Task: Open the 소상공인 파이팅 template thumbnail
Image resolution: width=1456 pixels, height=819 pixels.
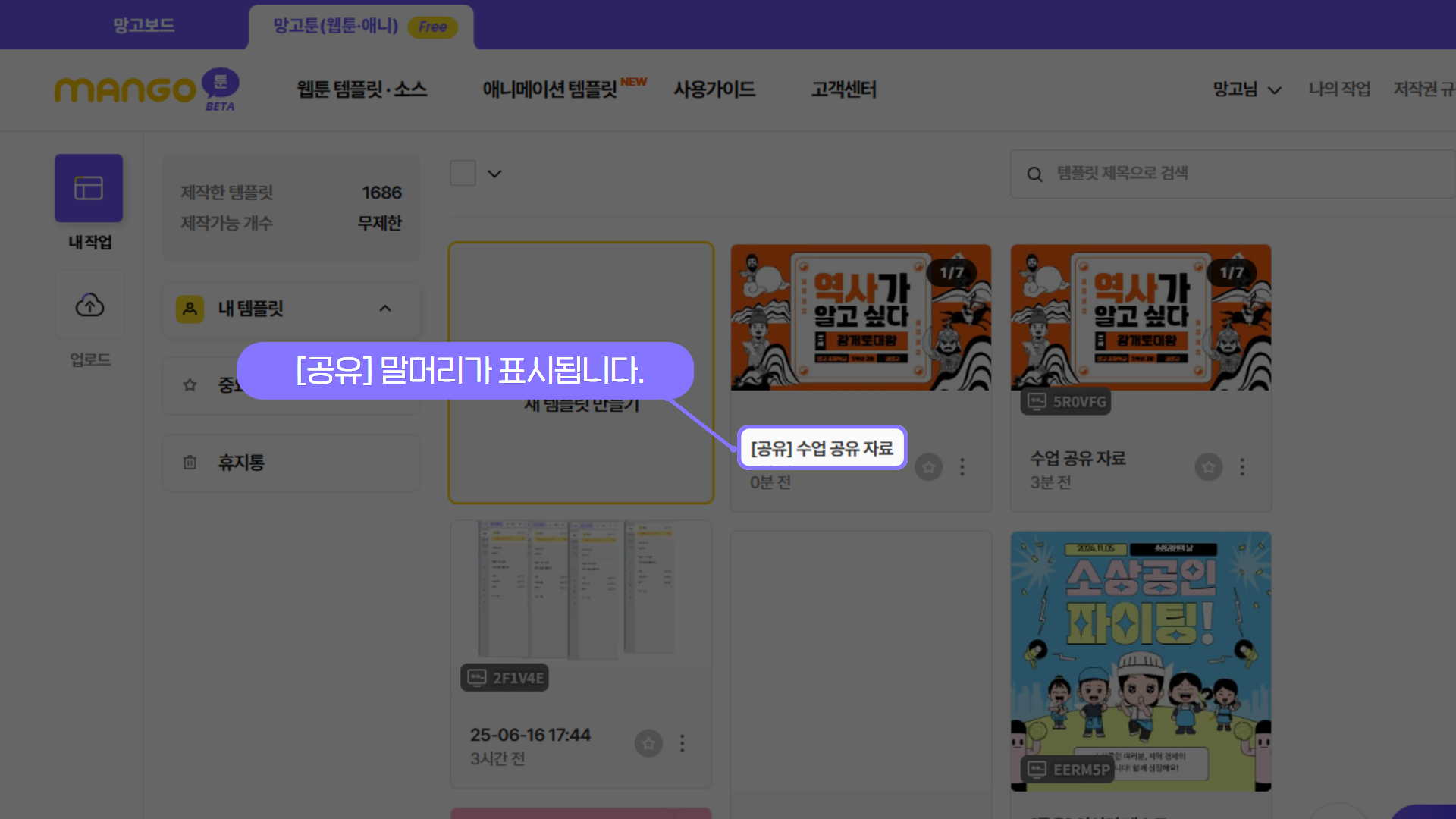Action: click(x=1141, y=661)
